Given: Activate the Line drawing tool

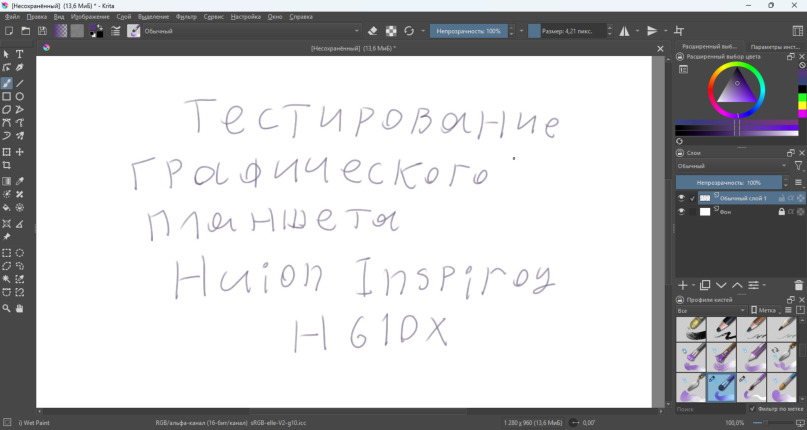Looking at the screenshot, I should [x=20, y=83].
